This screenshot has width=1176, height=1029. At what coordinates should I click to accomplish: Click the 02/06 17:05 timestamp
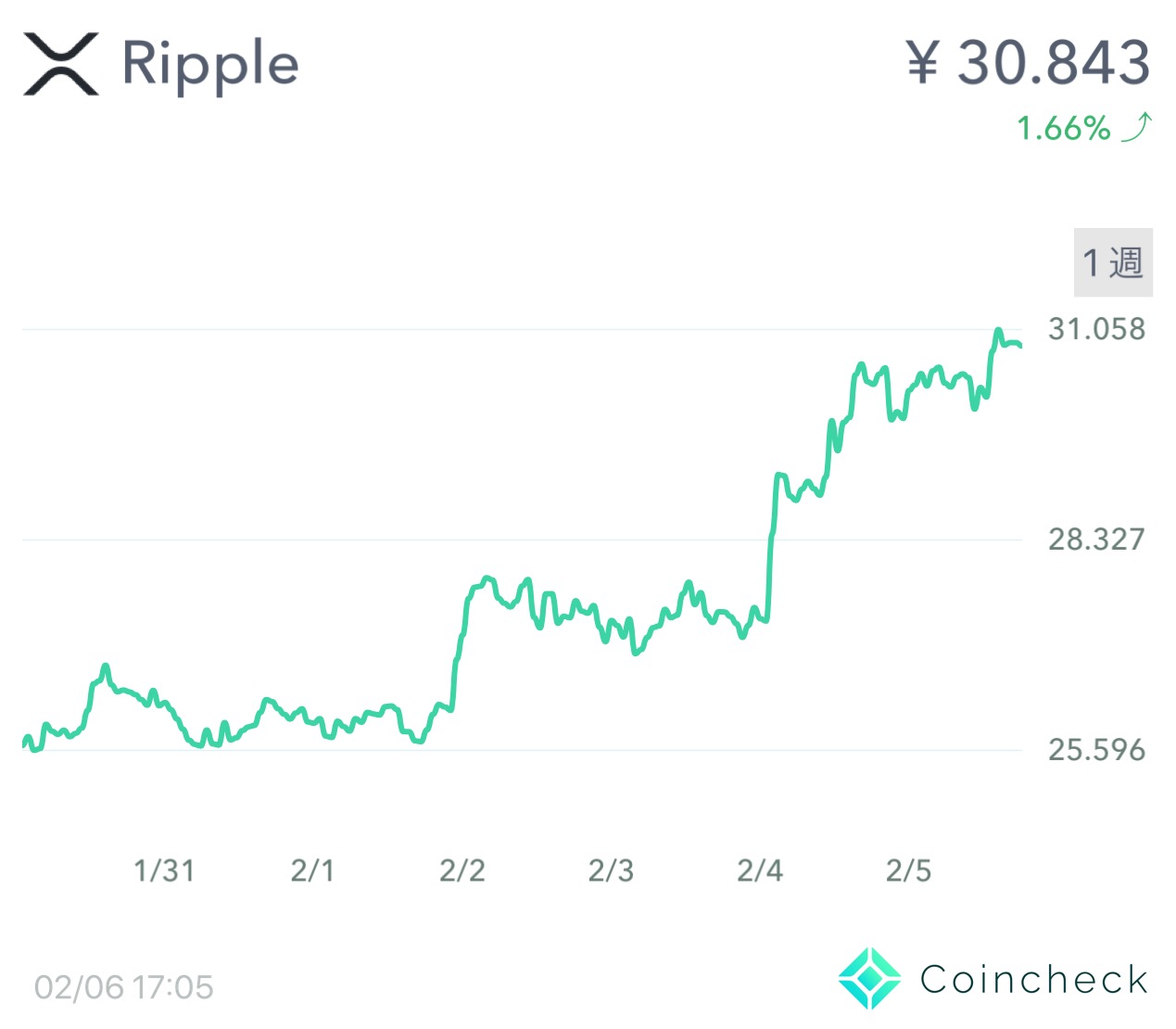point(123,987)
